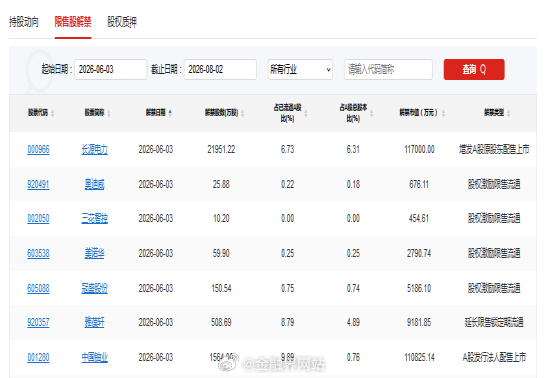Sort by 解禁股数(万股) arrows
The width and height of the screenshot is (547, 378).
[242, 113]
